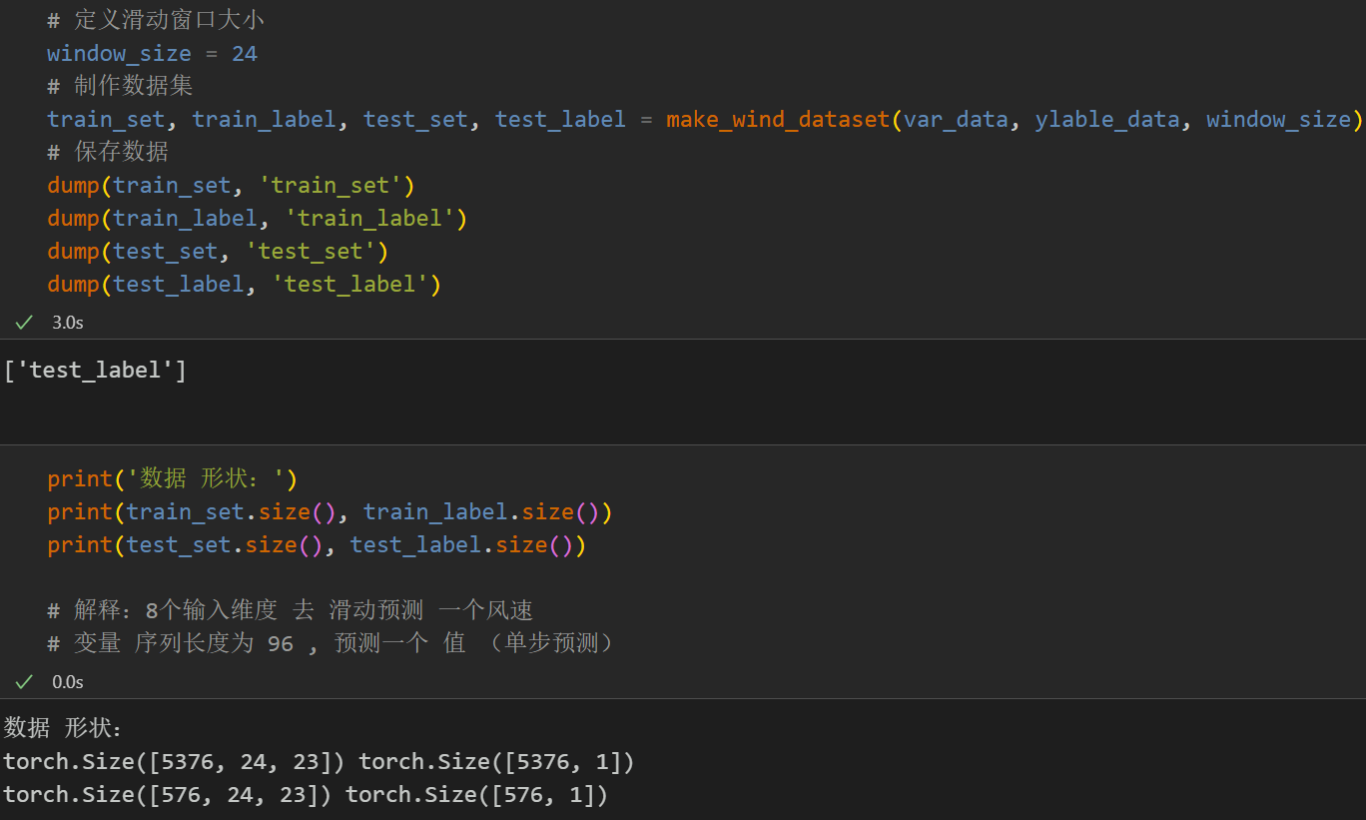Click the success checkmark beside 0.0s
The height and width of the screenshot is (820, 1366).
(x=24, y=682)
